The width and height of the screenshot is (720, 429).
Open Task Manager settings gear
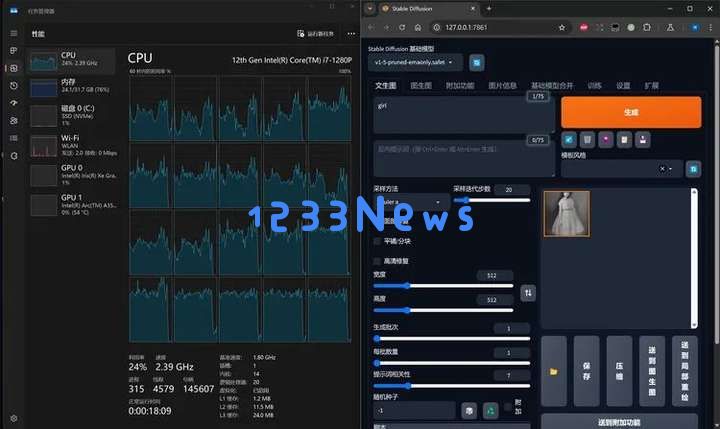coord(14,418)
